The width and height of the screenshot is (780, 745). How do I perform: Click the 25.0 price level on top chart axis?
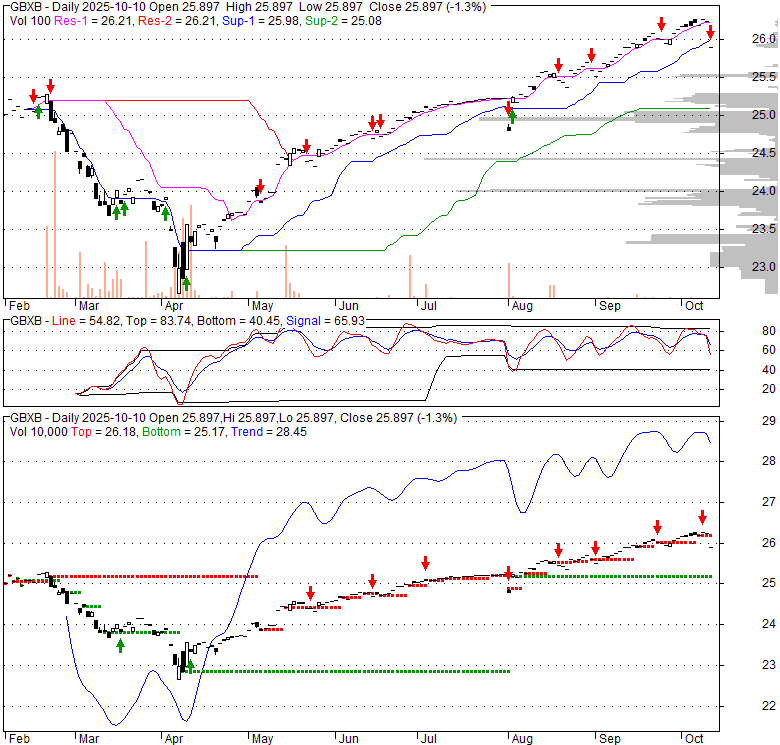coord(764,115)
